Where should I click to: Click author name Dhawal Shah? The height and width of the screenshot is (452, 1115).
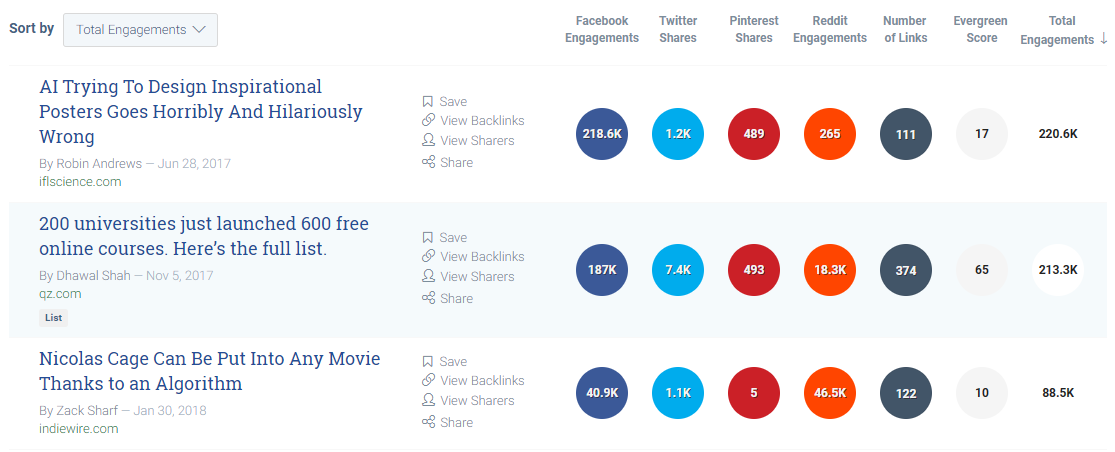point(92,275)
